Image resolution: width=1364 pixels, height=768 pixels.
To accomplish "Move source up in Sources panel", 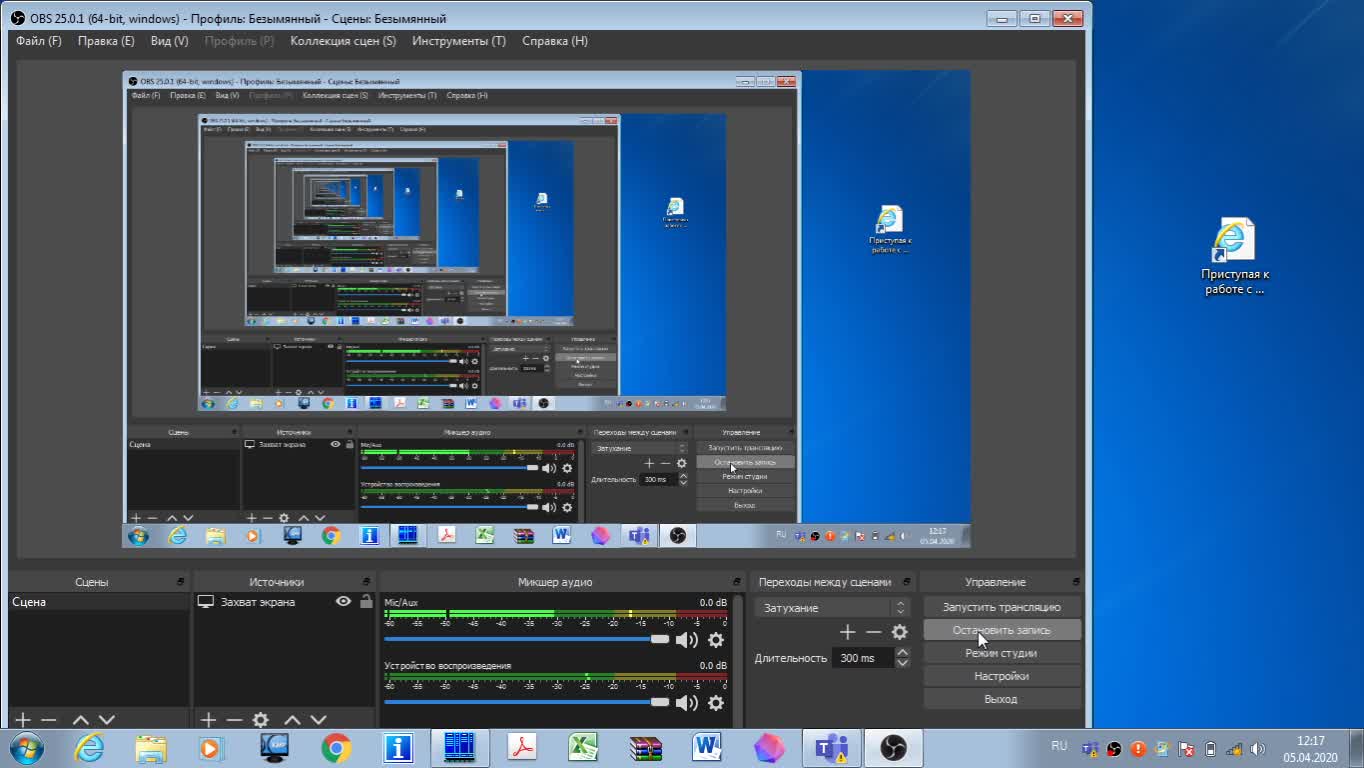I will click(x=292, y=720).
